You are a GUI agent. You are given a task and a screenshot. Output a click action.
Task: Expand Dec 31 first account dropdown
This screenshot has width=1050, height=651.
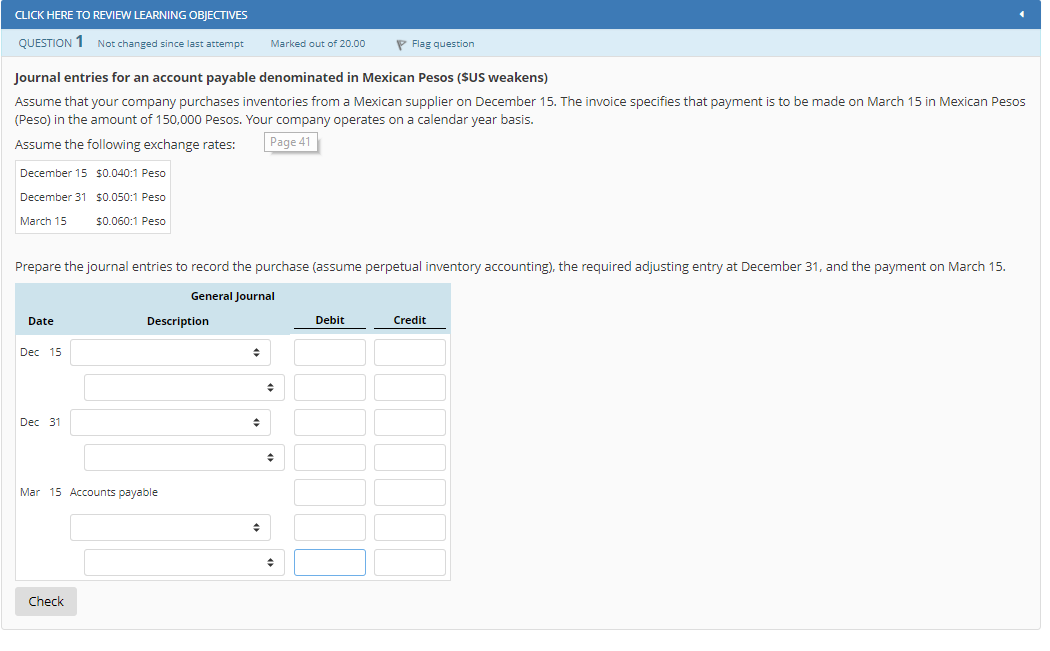[x=170, y=422]
